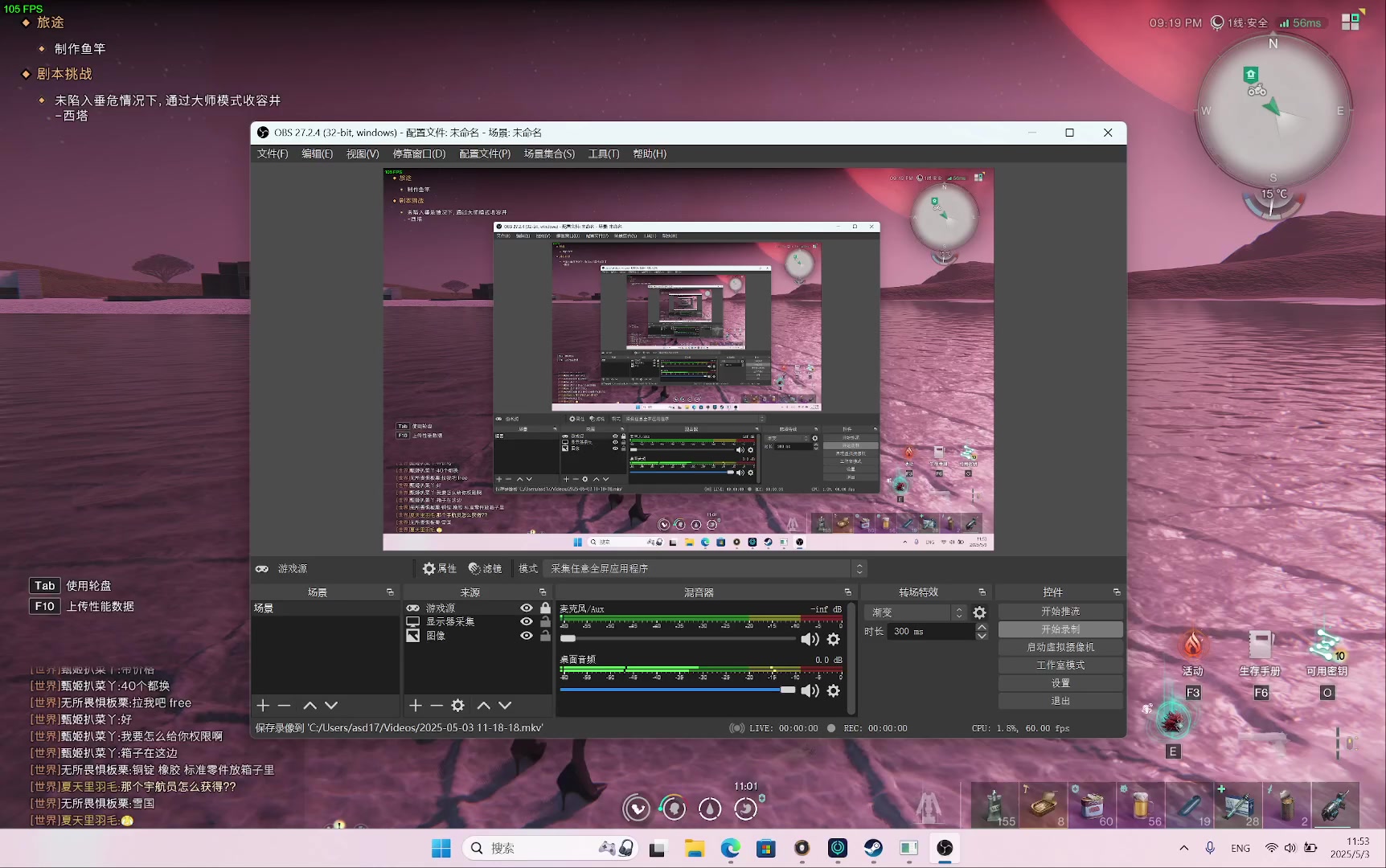1386x868 pixels.
Task: Open Microsoft Store from the taskbar
Action: [x=765, y=848]
